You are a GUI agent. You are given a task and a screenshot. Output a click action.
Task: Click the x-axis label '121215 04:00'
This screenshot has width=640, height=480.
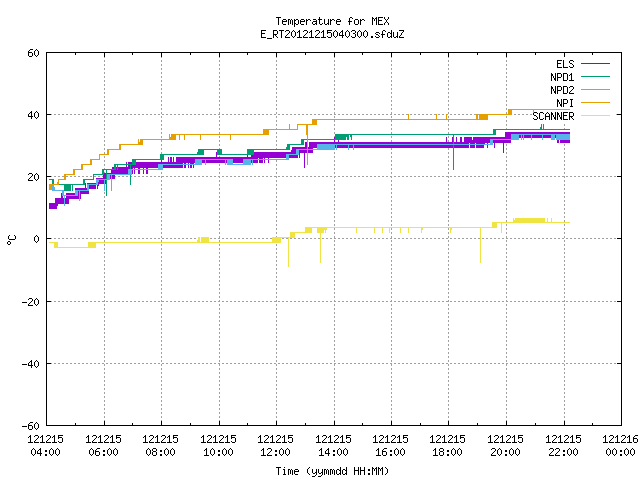45,446
